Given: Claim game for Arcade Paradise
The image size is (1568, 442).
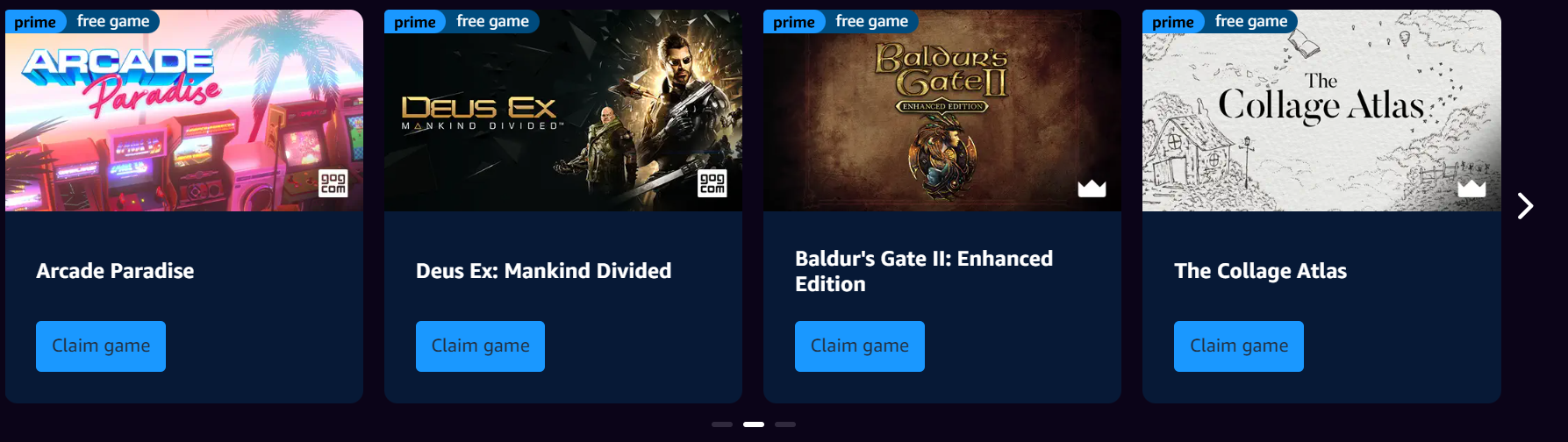Looking at the screenshot, I should 101,346.
